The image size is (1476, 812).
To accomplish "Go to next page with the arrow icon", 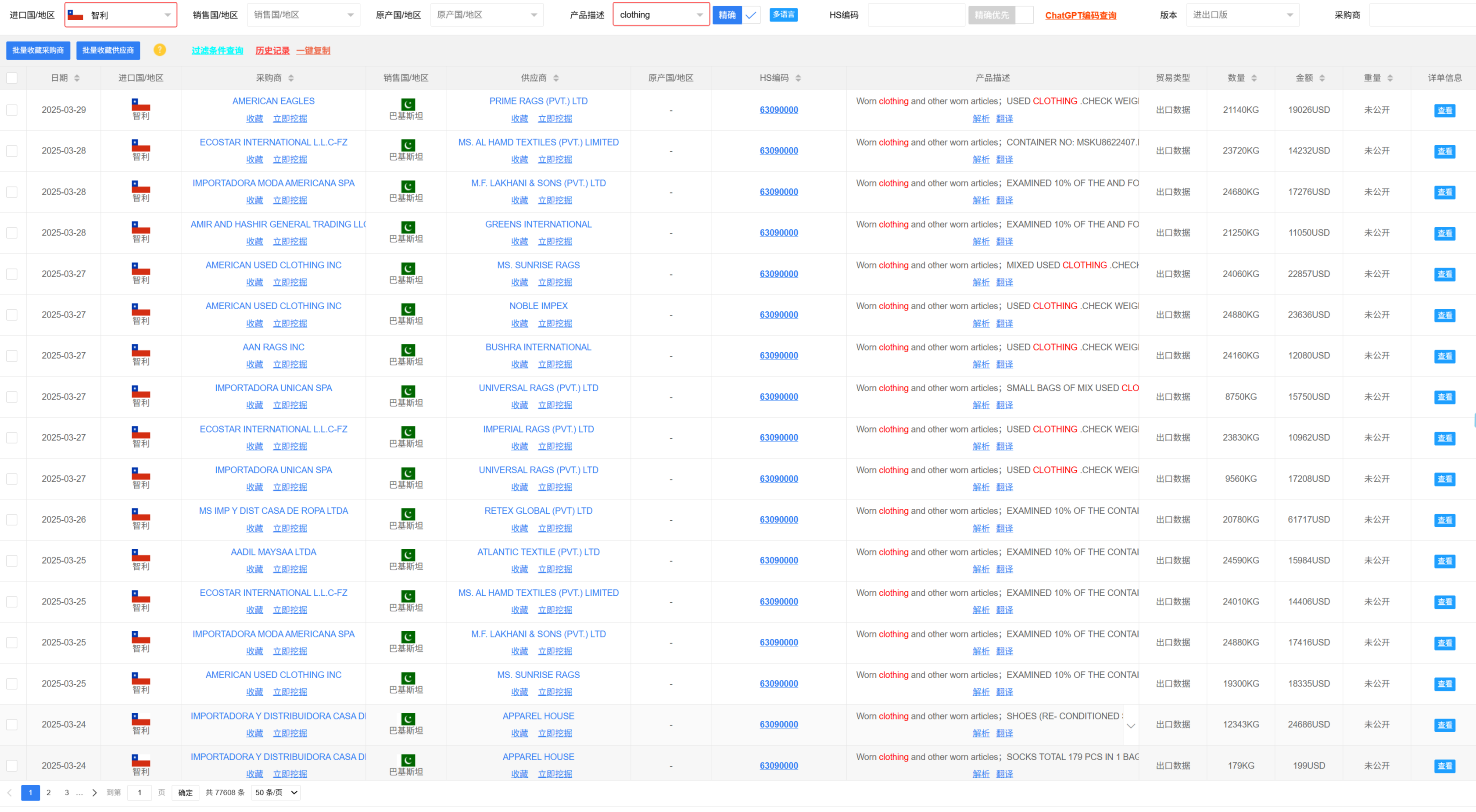I will tap(94, 793).
